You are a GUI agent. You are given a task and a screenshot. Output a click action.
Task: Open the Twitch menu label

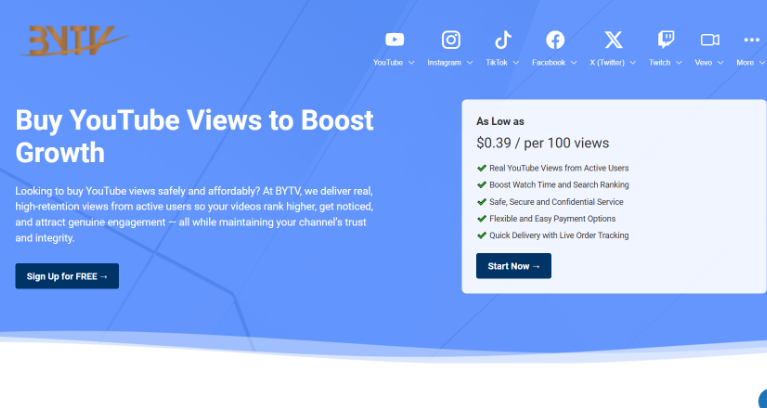pos(659,63)
